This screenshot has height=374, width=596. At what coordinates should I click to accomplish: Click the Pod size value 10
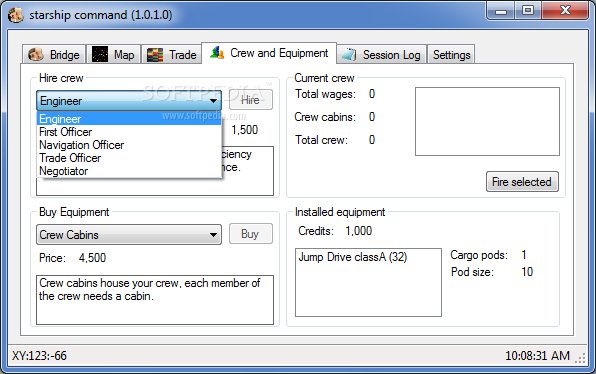click(x=527, y=272)
